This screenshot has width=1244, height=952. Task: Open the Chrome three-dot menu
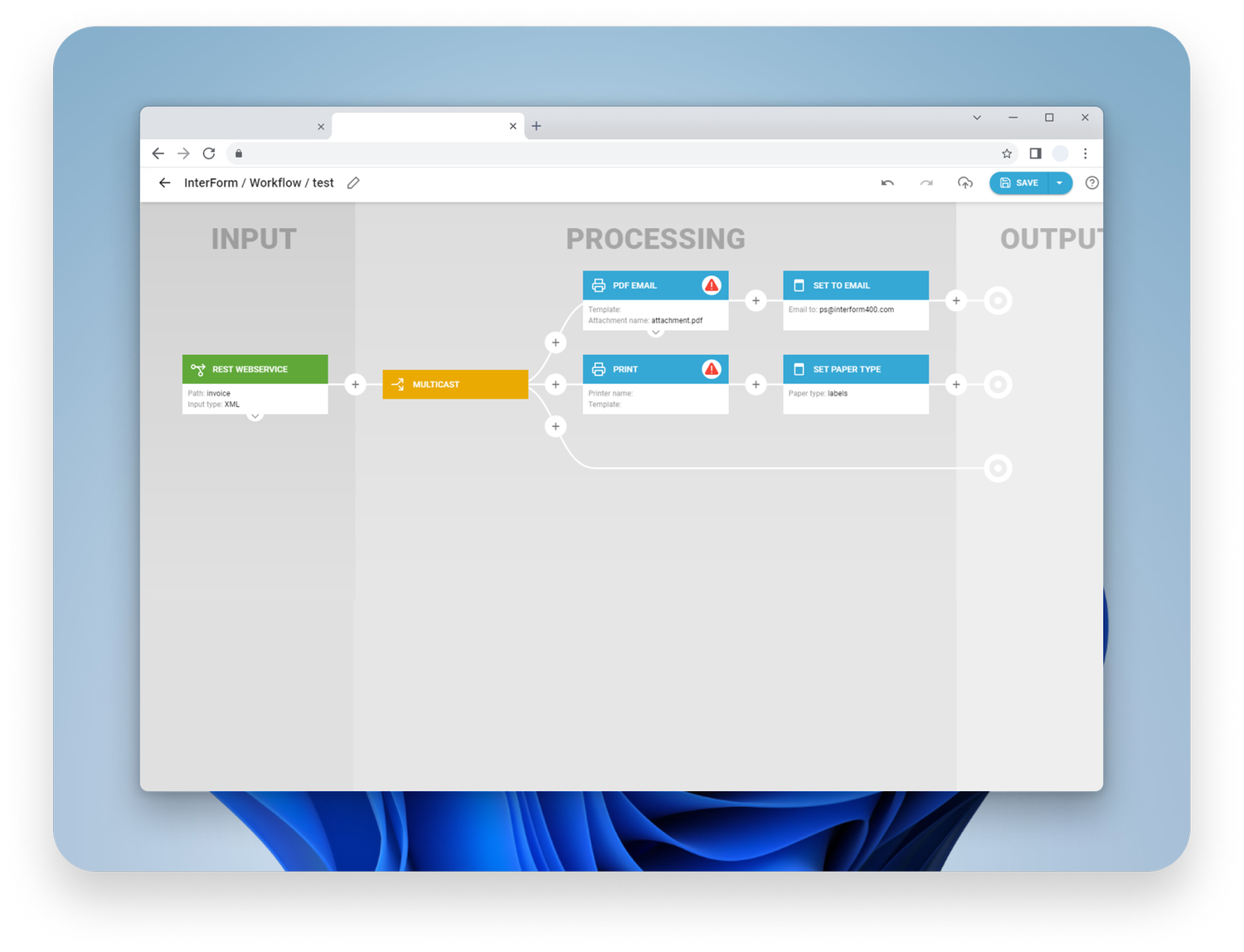pos(1085,153)
